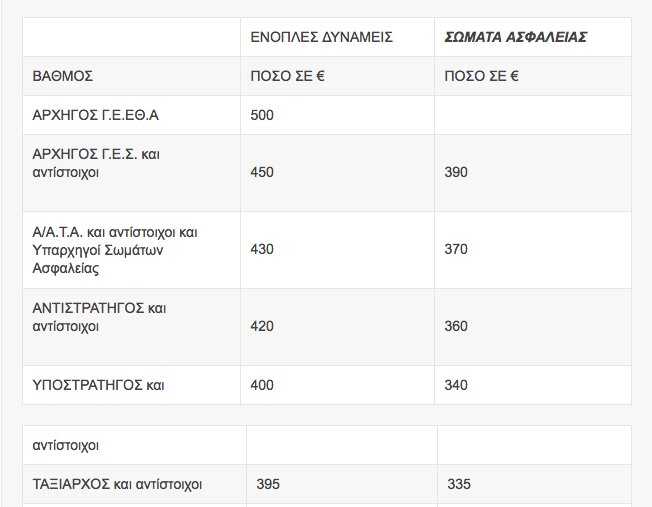Click the 360 amount cell

click(456, 327)
